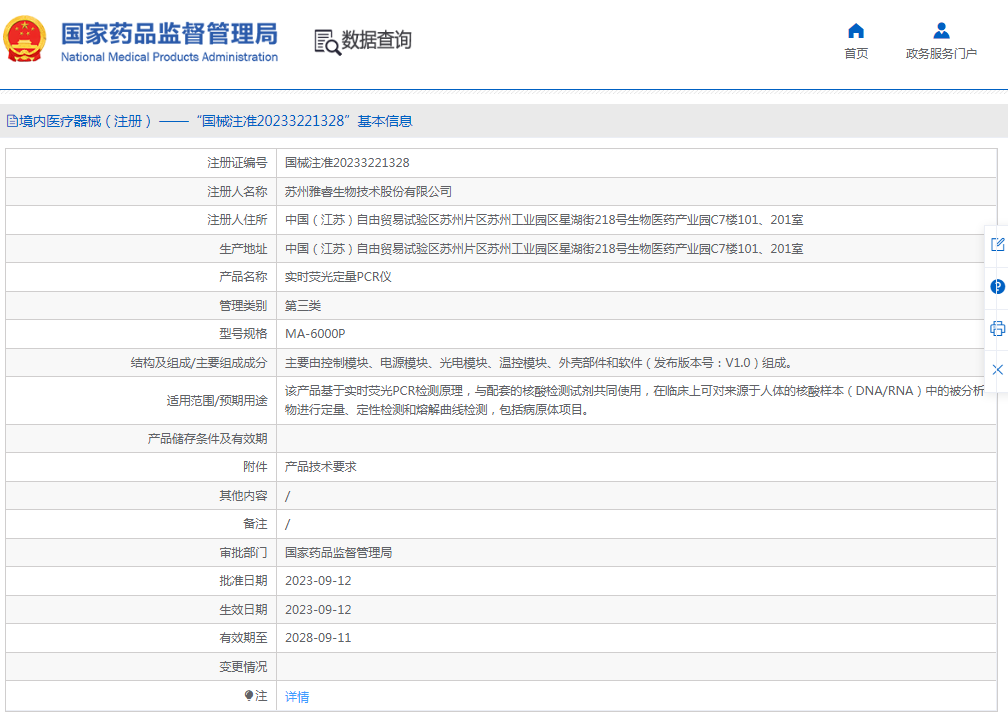The image size is (1008, 717).
Task: Click the 其他内容 row label
Action: tap(243, 496)
